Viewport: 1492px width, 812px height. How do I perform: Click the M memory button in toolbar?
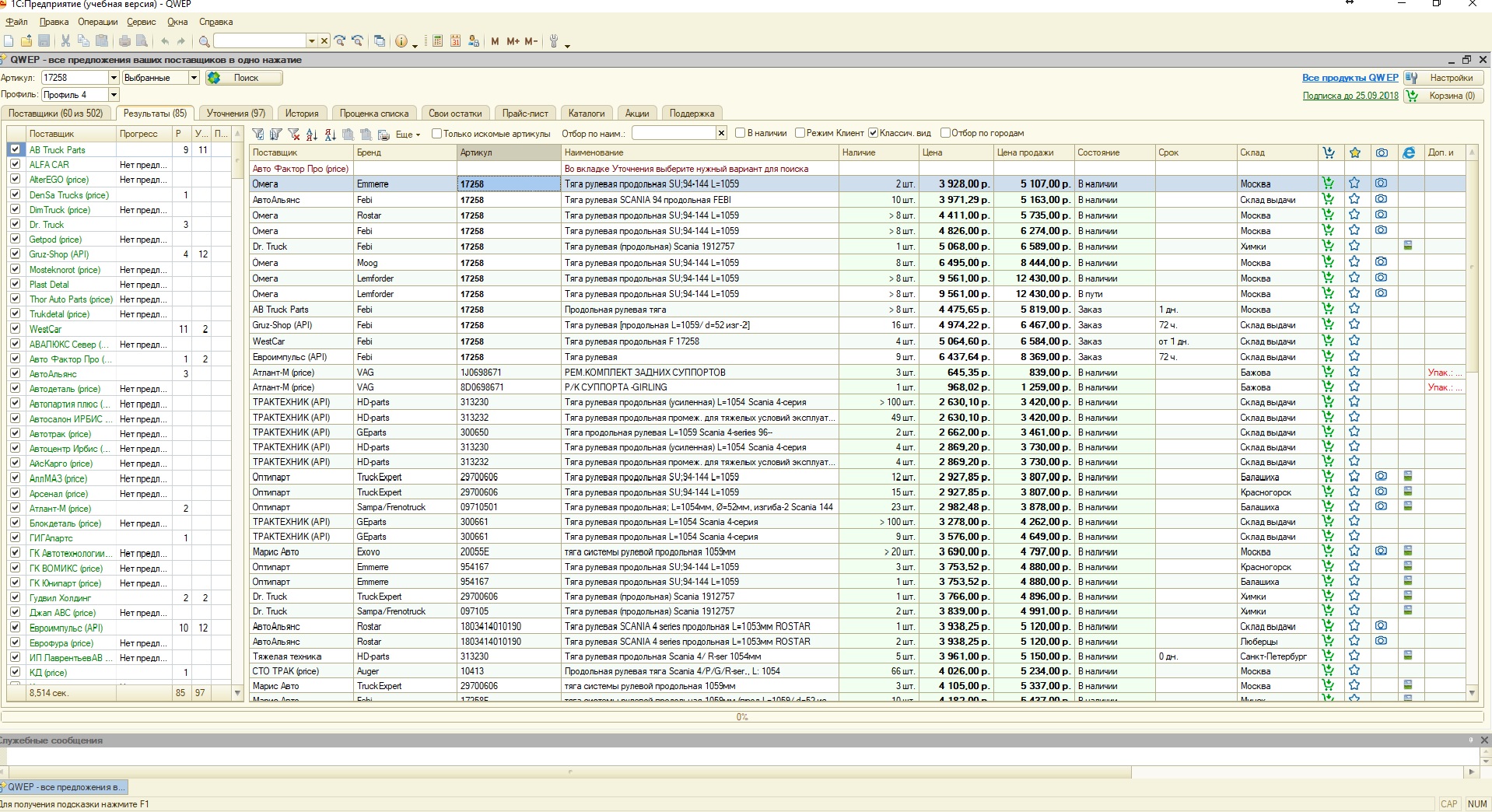(495, 41)
